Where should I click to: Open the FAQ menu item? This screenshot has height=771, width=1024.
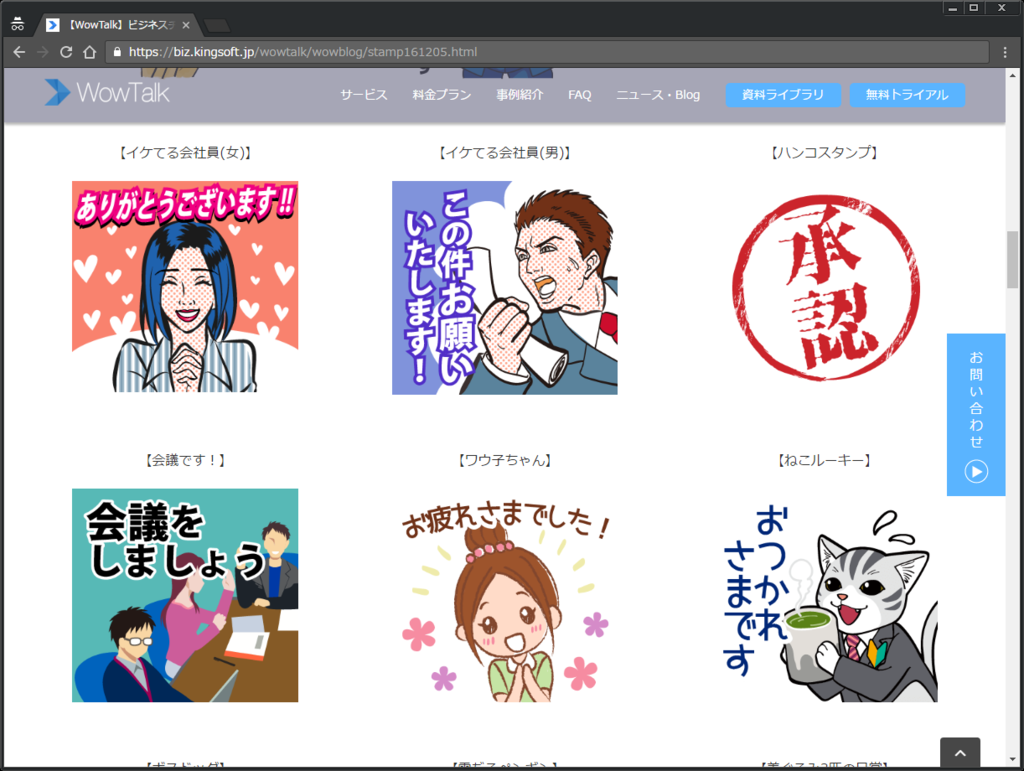click(x=580, y=95)
